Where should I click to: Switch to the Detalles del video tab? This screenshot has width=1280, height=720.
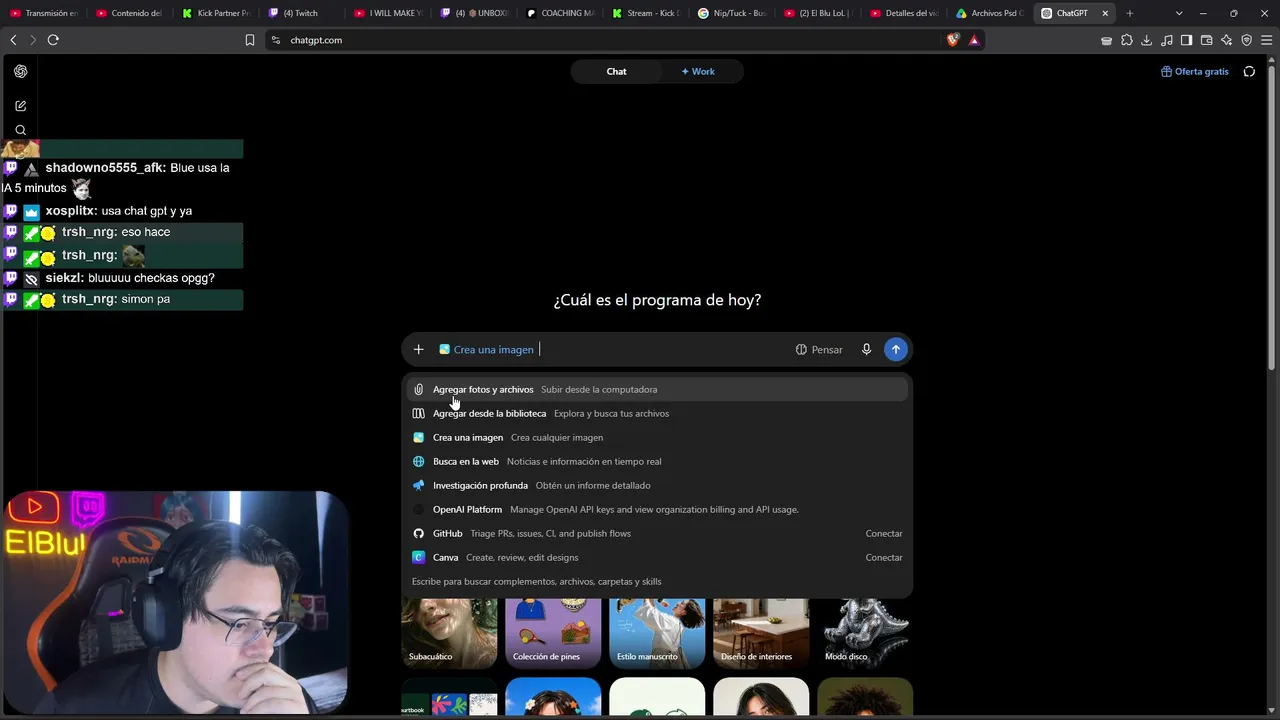[904, 13]
